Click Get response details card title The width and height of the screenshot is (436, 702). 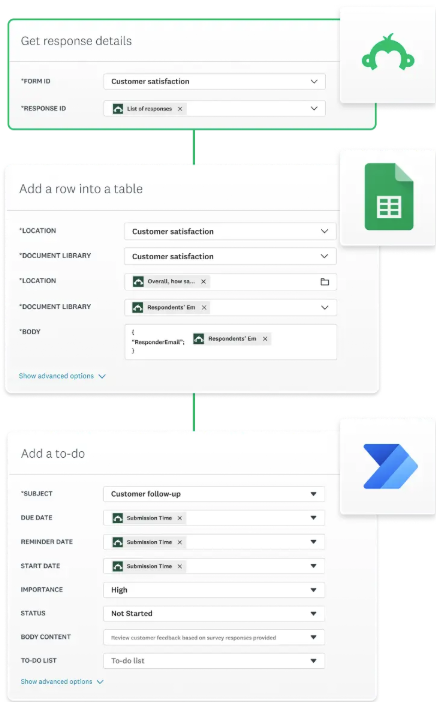pos(76,41)
